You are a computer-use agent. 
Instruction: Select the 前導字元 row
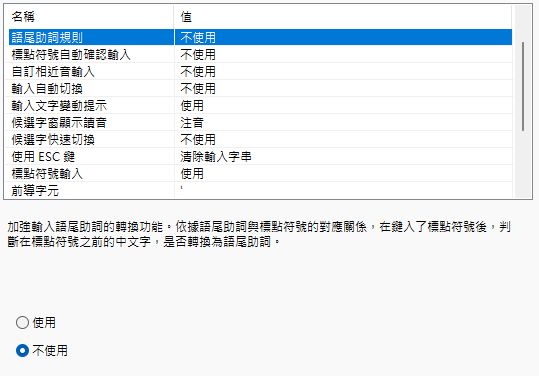pyautogui.click(x=260, y=190)
